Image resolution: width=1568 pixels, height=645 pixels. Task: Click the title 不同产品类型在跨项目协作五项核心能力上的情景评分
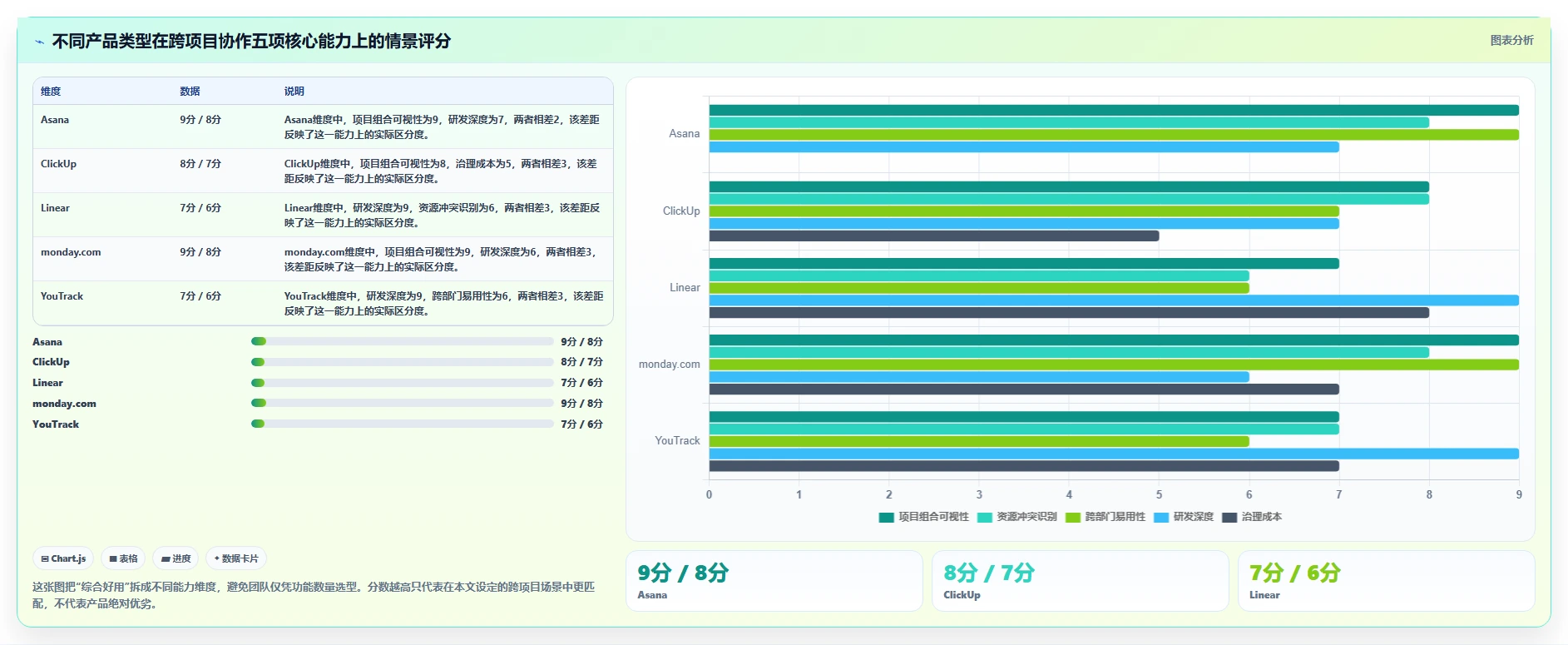(x=251, y=41)
